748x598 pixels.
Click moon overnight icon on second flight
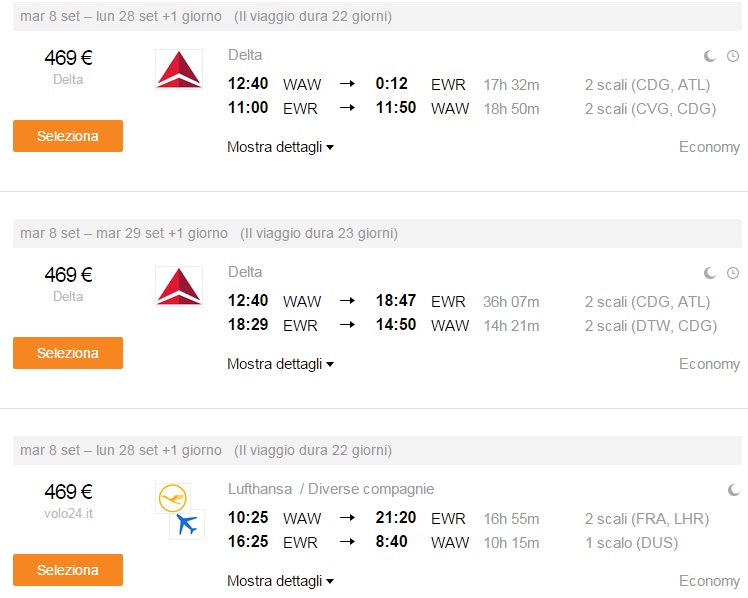(710, 273)
